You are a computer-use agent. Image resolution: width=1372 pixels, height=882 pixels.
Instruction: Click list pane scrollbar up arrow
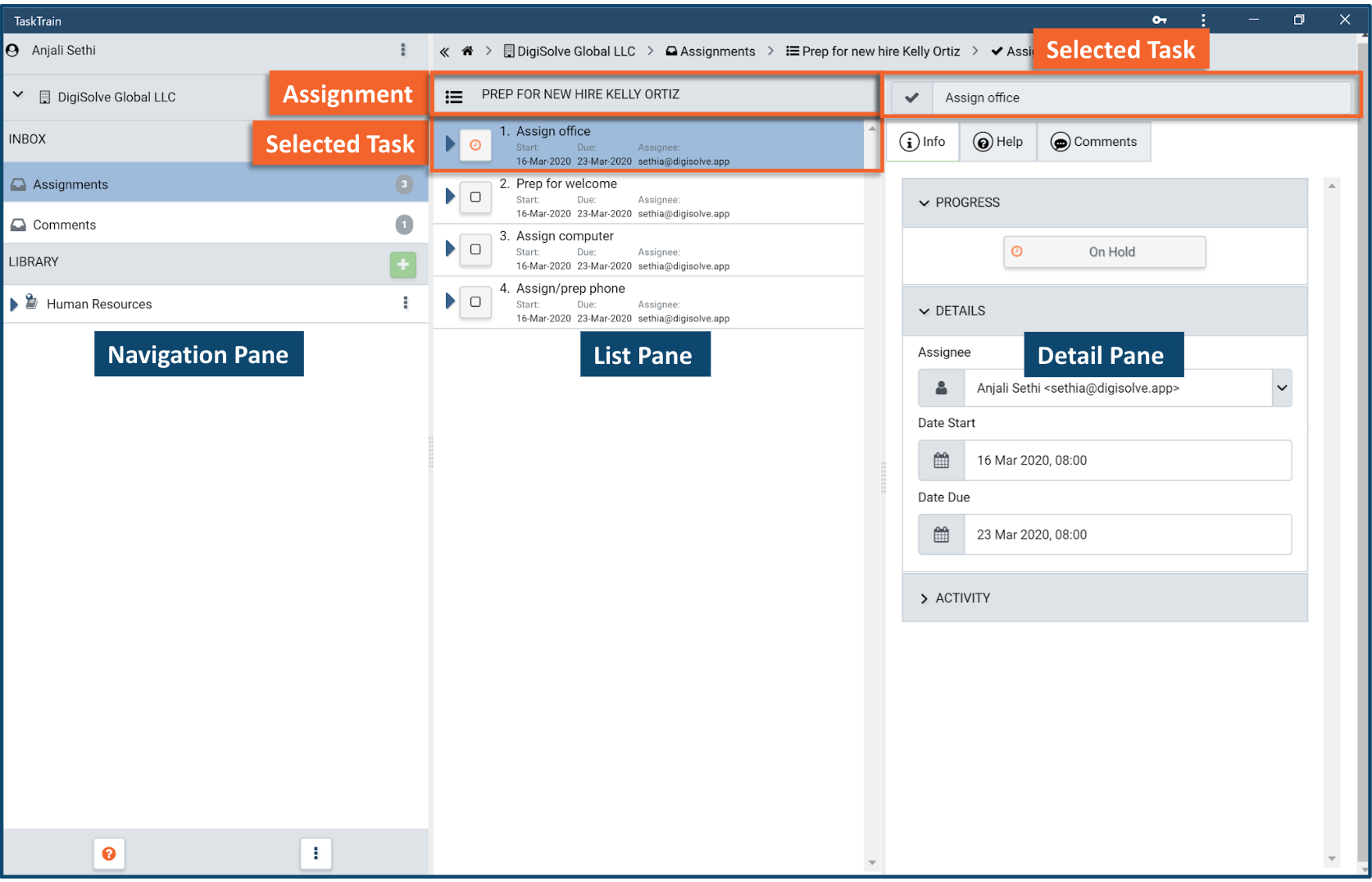872,129
